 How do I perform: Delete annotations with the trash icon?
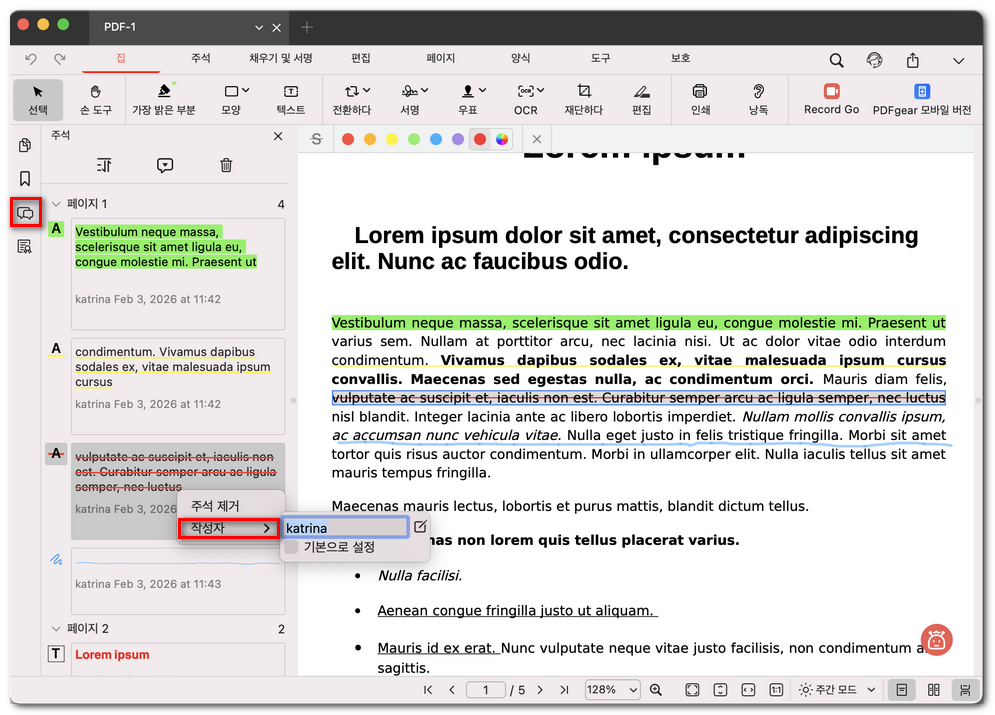pos(226,166)
